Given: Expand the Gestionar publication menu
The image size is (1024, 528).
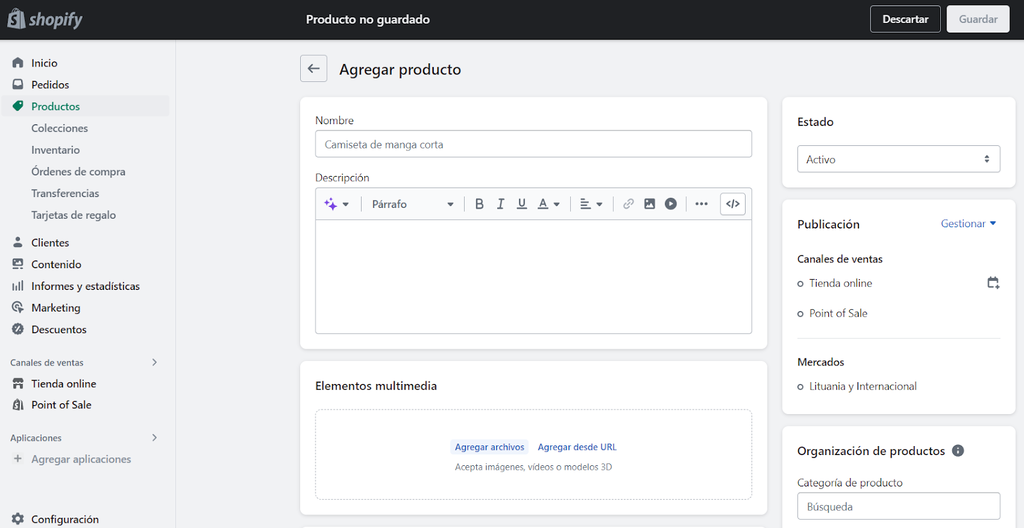Looking at the screenshot, I should click(968, 224).
